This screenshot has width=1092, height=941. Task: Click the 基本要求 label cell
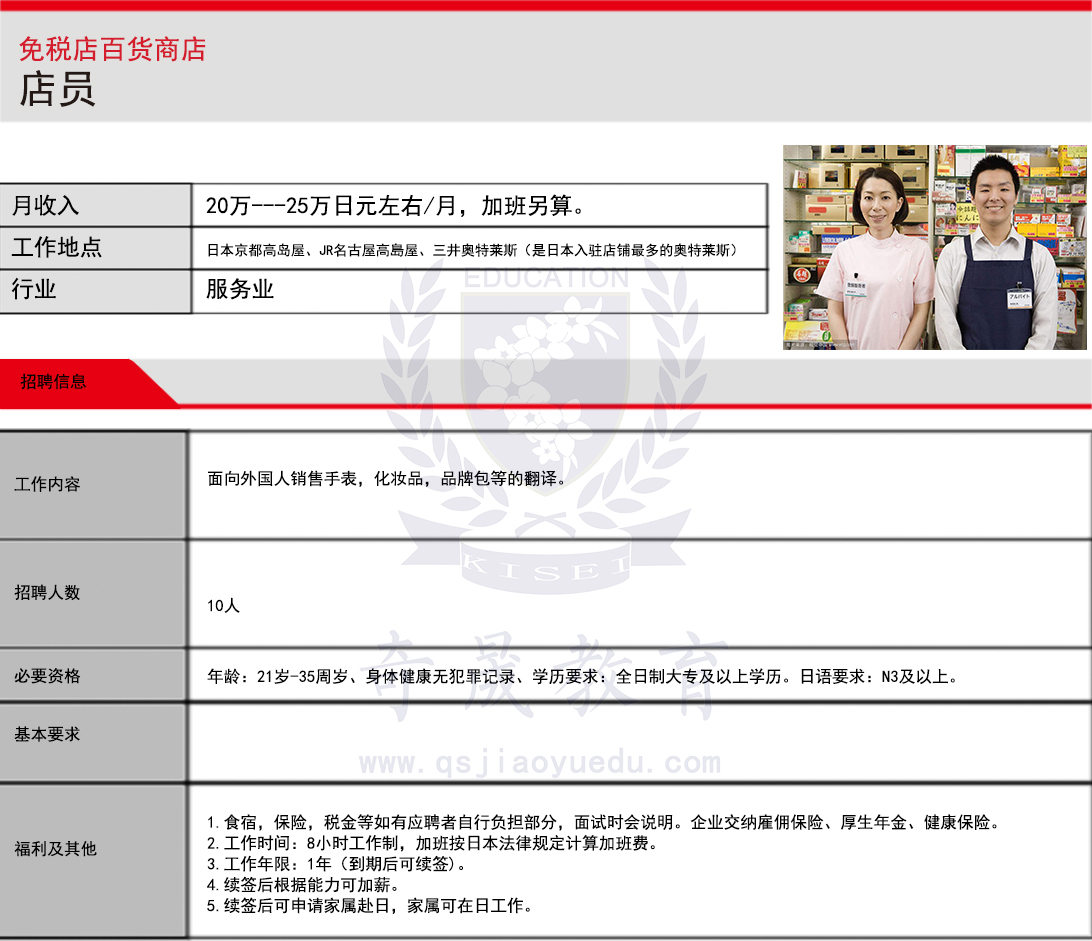[x=93, y=742]
